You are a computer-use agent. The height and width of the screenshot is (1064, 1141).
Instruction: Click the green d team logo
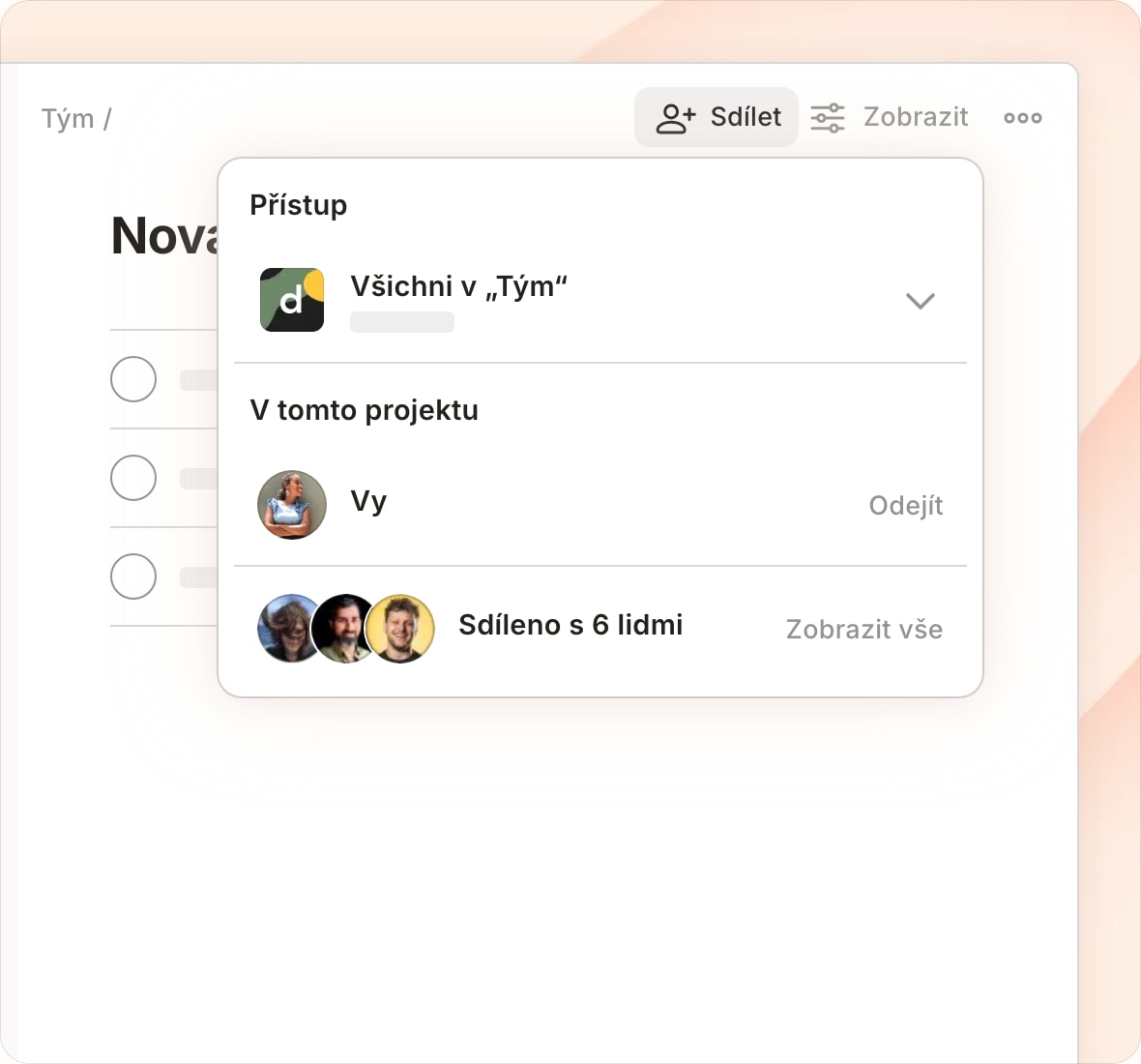tap(292, 300)
